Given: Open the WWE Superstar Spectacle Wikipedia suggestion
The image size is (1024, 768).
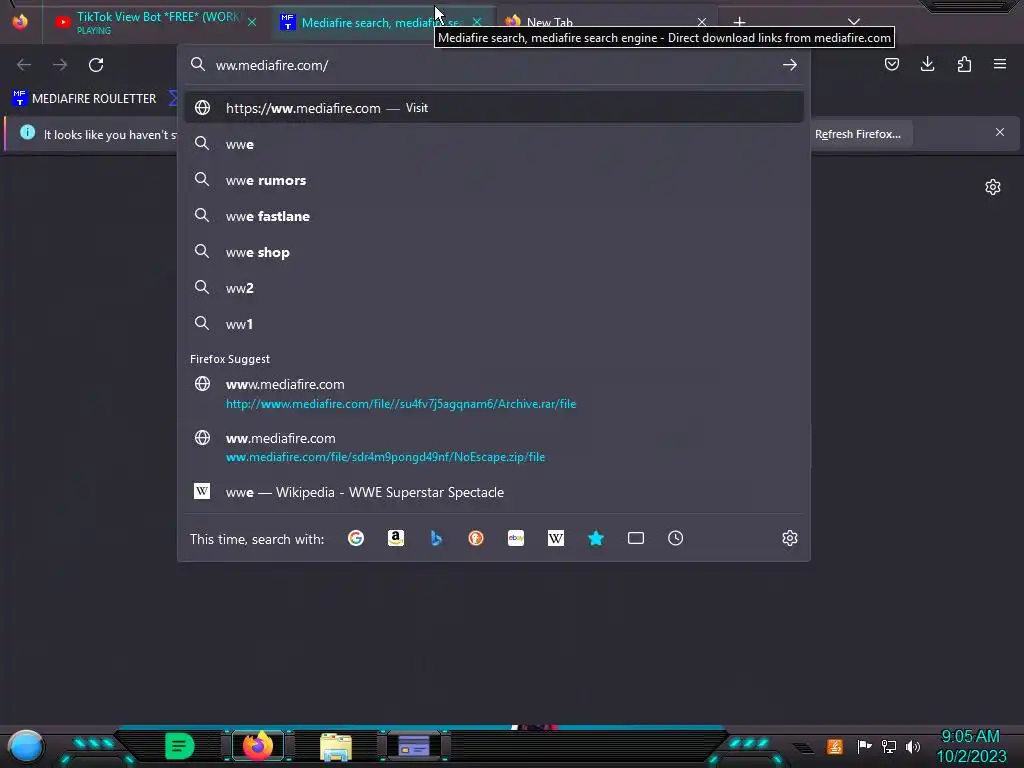Looking at the screenshot, I should 494,492.
